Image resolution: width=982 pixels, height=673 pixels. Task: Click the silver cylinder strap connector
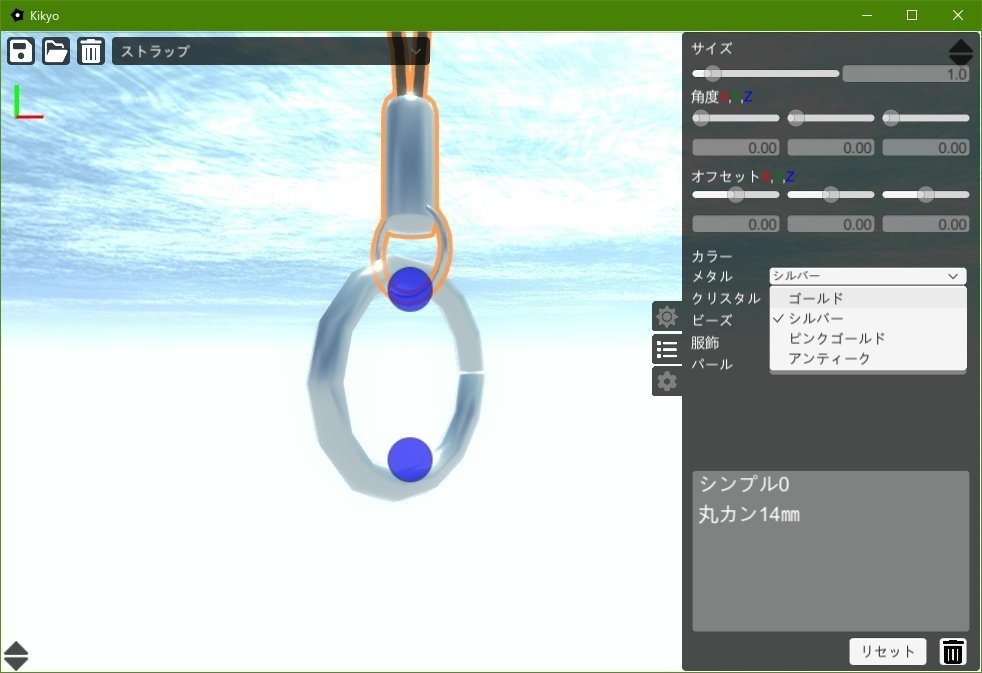pyautogui.click(x=410, y=166)
